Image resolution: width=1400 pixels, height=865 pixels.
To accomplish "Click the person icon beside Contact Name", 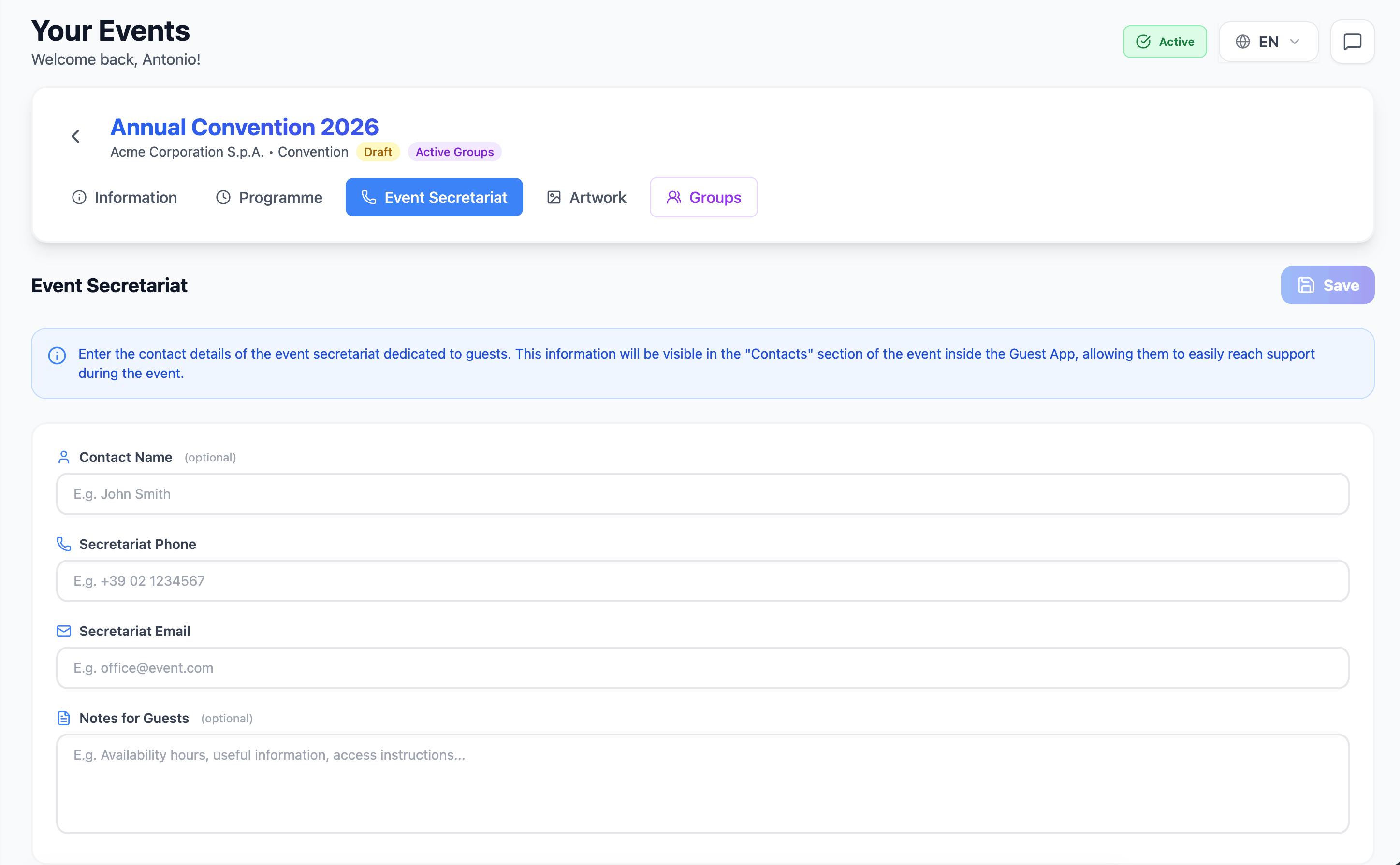I will (63, 458).
